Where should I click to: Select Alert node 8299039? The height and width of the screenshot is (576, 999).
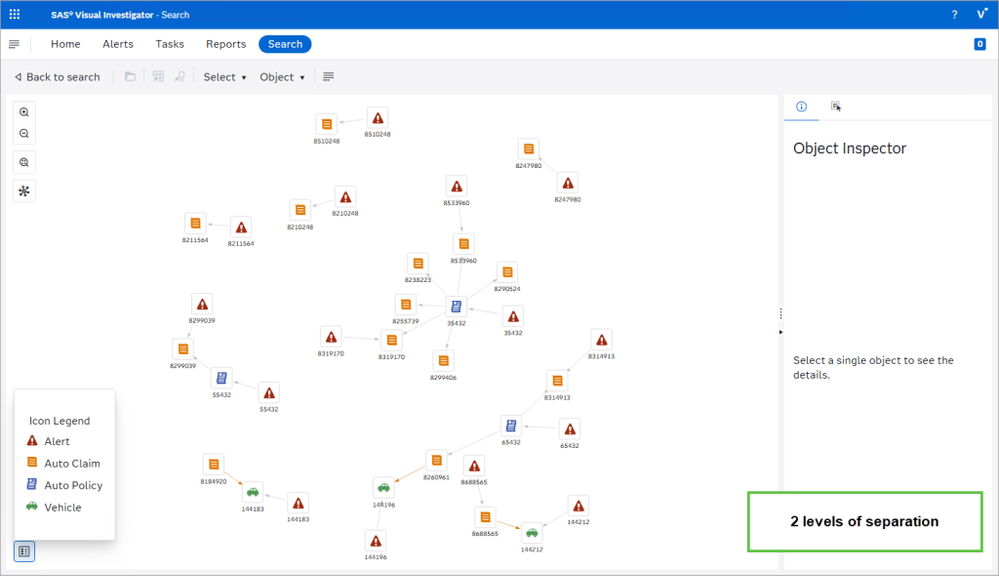pos(202,305)
